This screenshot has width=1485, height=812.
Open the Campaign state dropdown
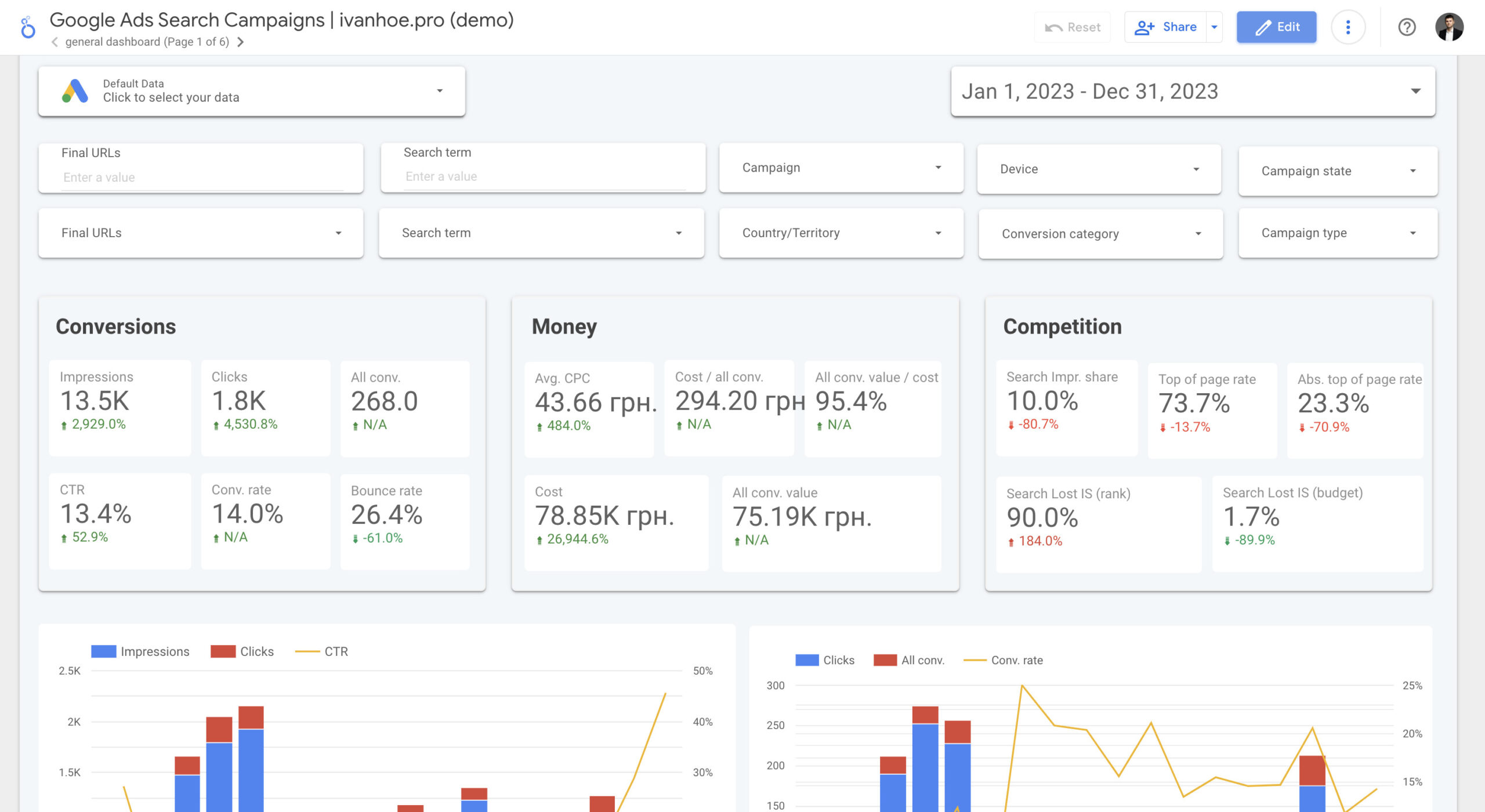pyautogui.click(x=1337, y=171)
